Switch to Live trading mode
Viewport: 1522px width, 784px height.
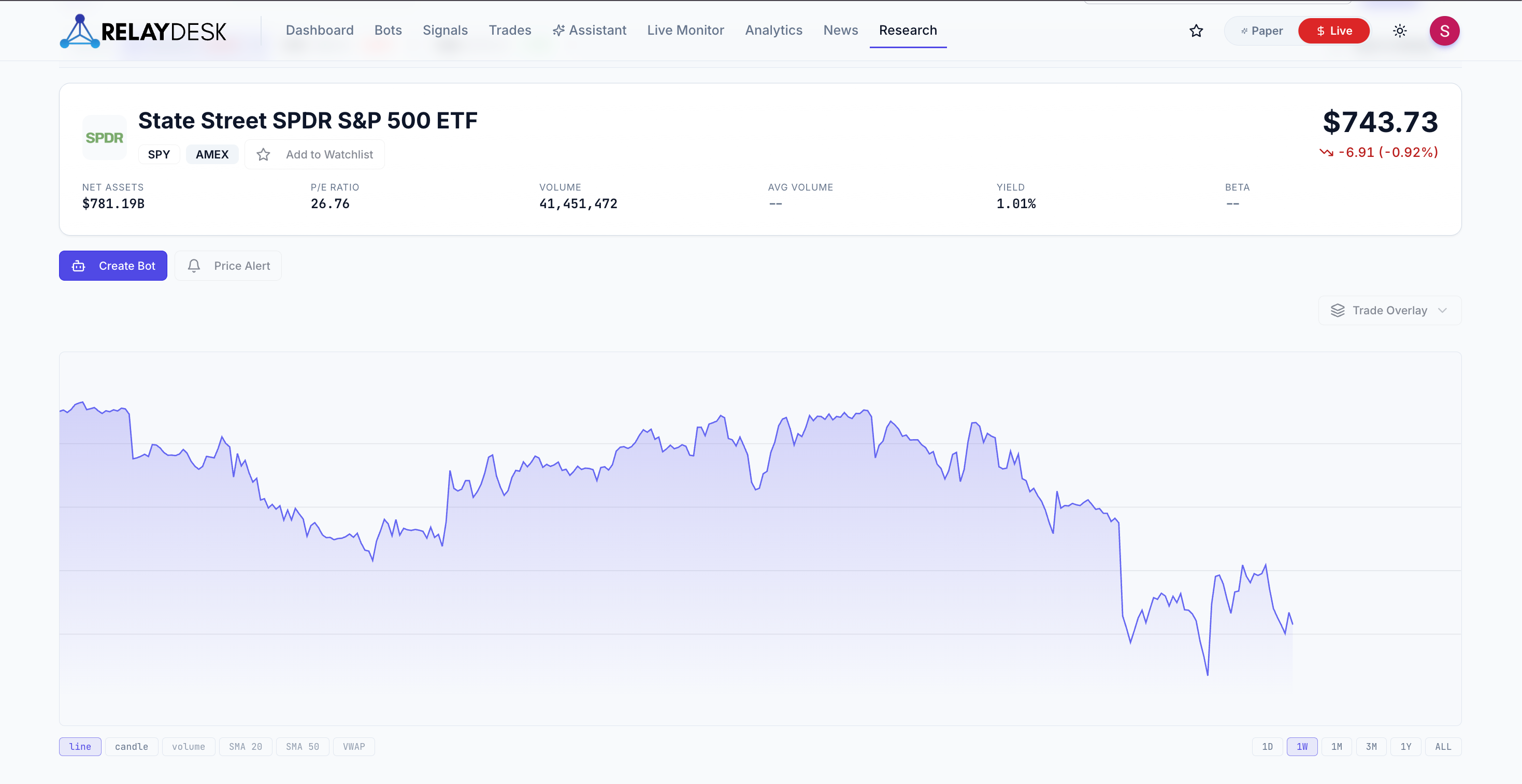click(1333, 31)
